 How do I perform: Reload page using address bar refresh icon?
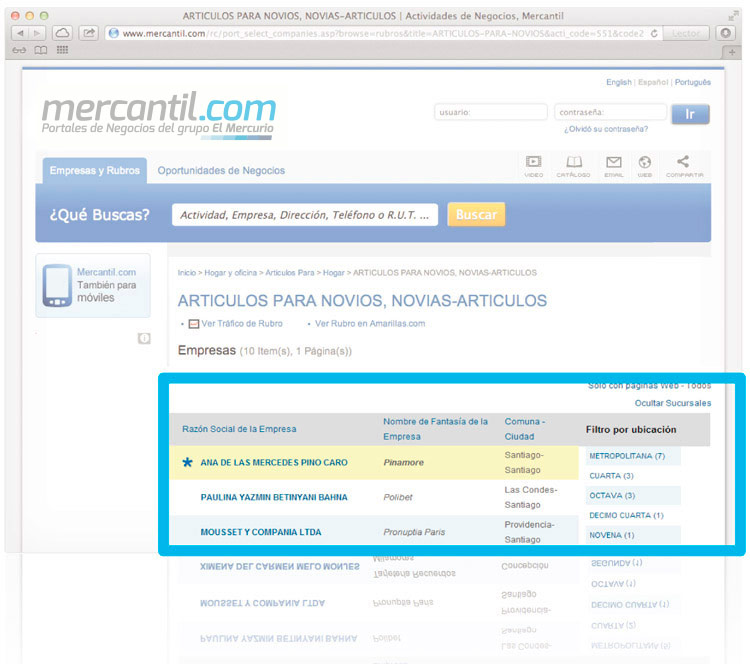pyautogui.click(x=654, y=33)
